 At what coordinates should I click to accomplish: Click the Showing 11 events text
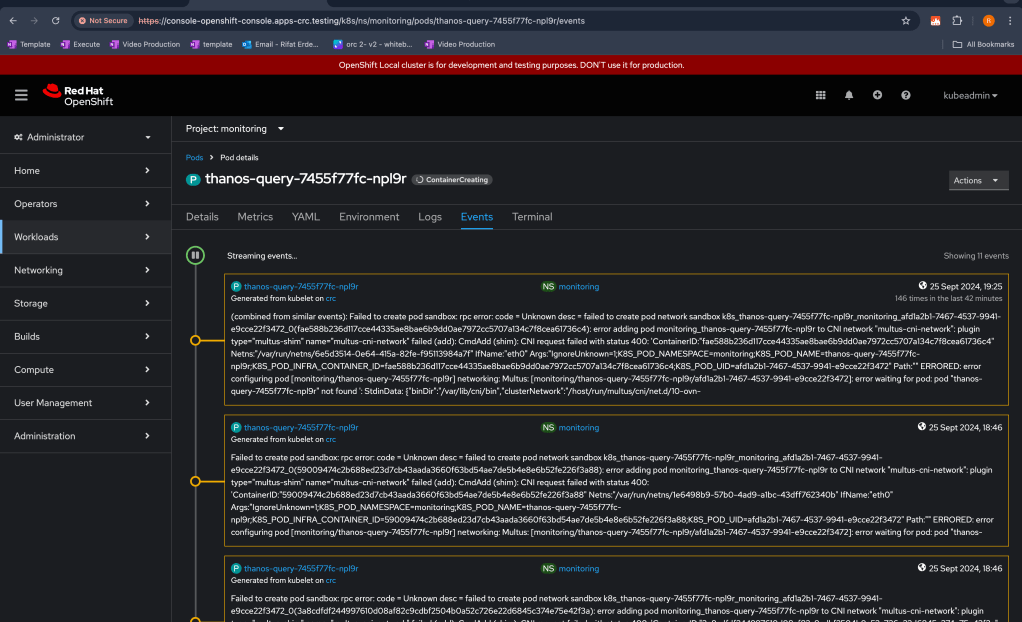coord(976,256)
